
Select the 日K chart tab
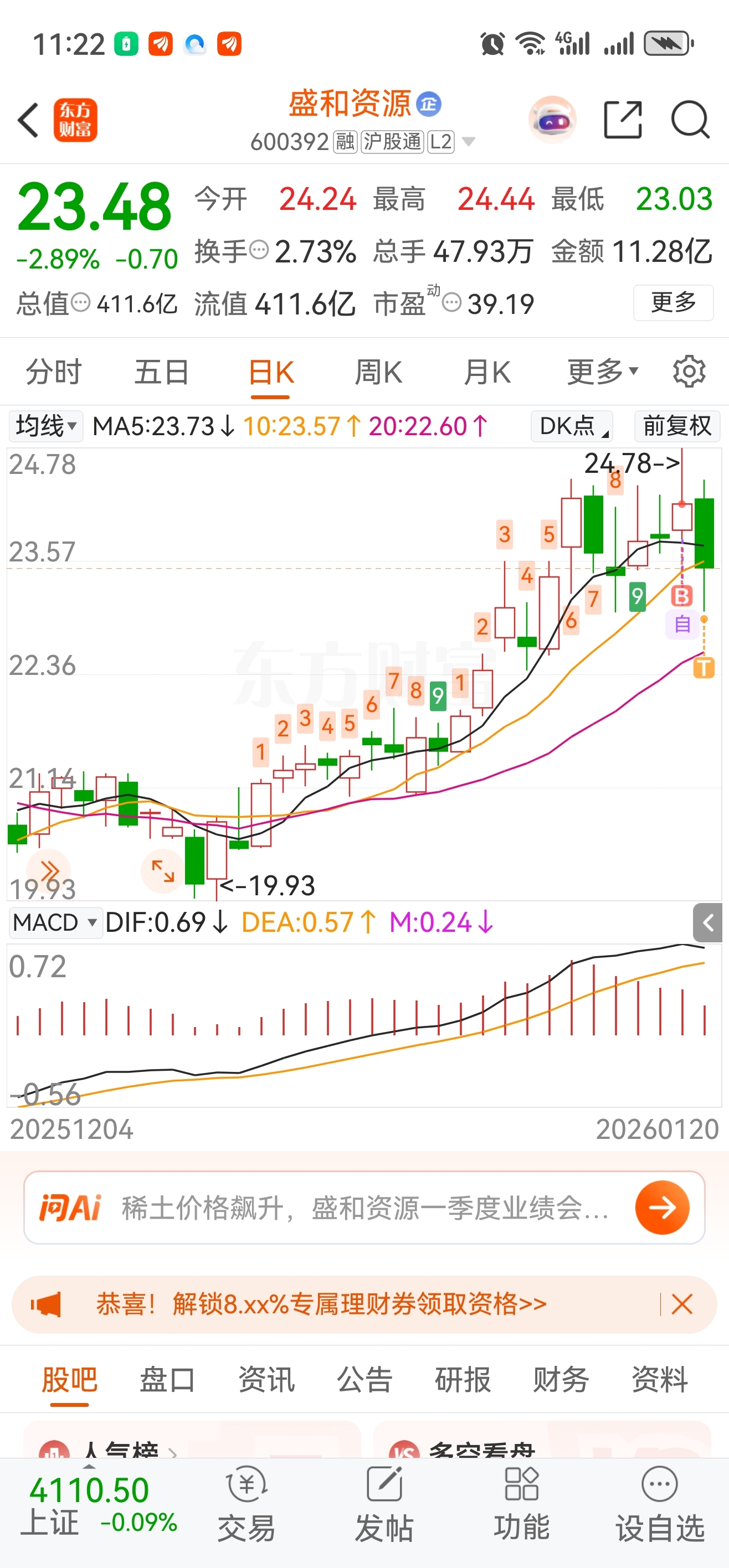[x=271, y=372]
